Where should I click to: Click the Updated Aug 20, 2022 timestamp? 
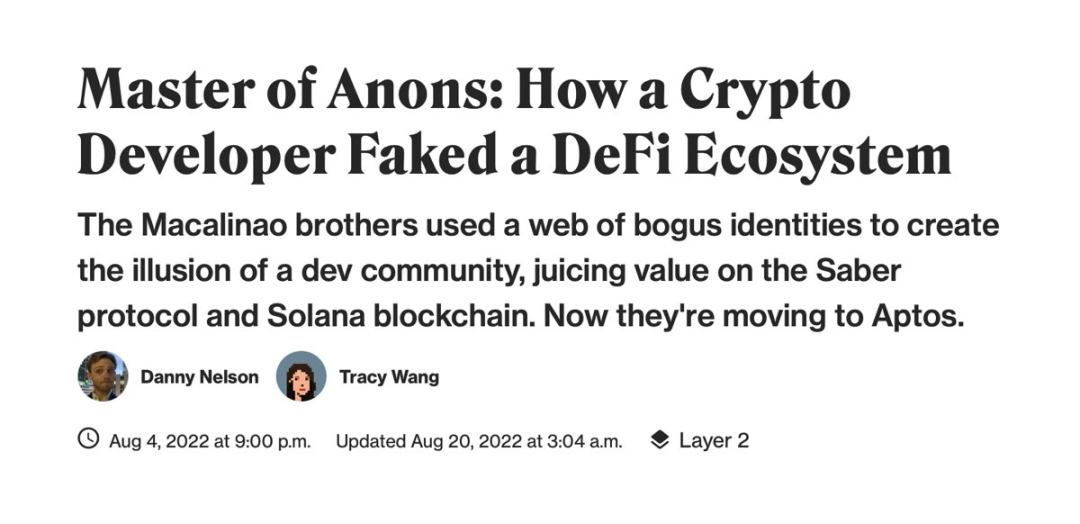479,440
